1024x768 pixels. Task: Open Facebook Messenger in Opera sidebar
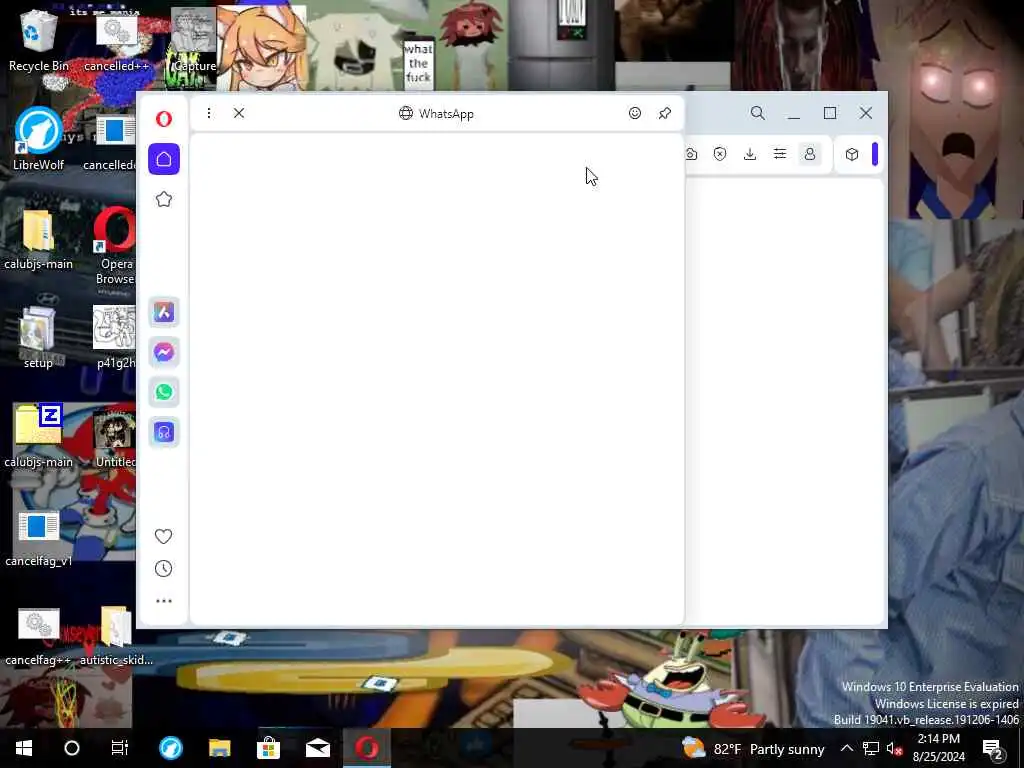pos(164,353)
